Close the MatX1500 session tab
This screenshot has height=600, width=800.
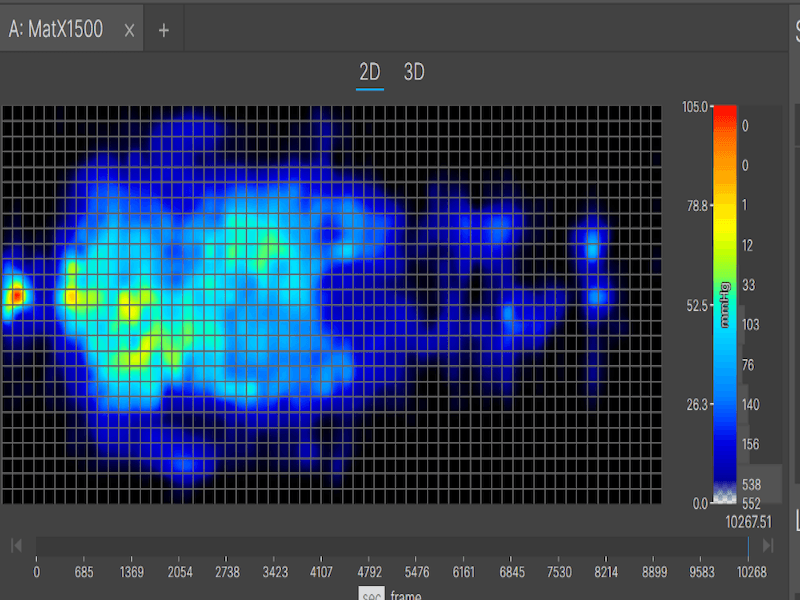pyautogui.click(x=128, y=30)
